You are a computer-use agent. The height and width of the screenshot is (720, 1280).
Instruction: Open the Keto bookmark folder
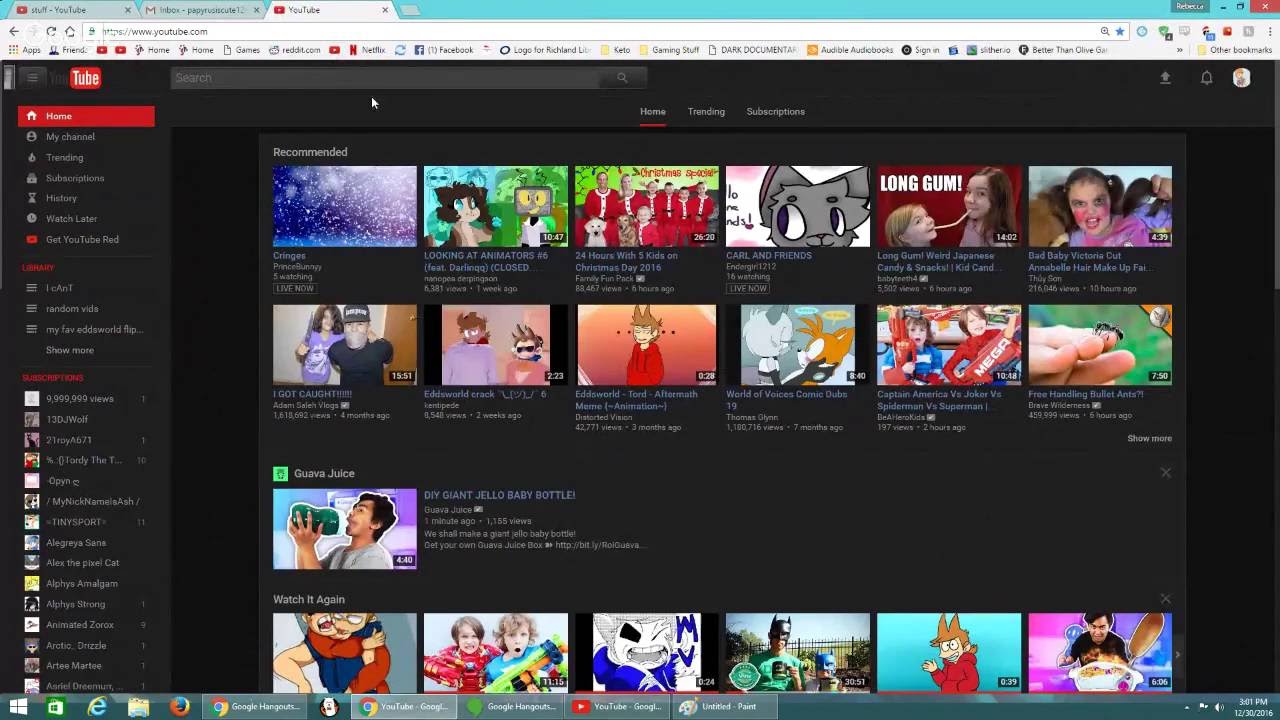[614, 50]
